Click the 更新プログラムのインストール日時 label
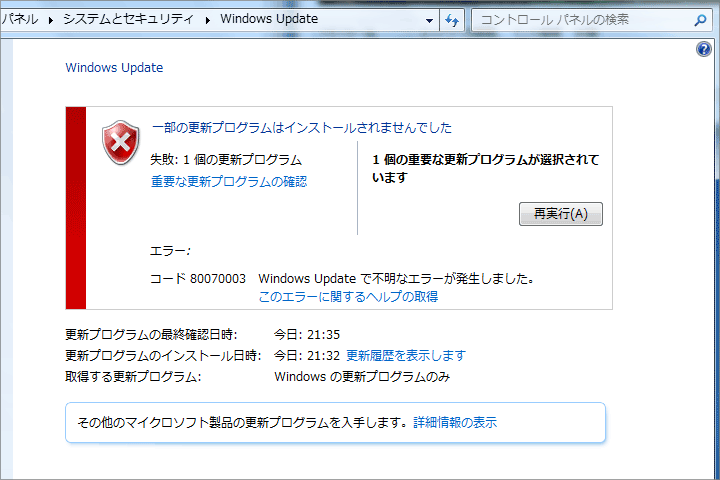This screenshot has width=720, height=480. [163, 356]
